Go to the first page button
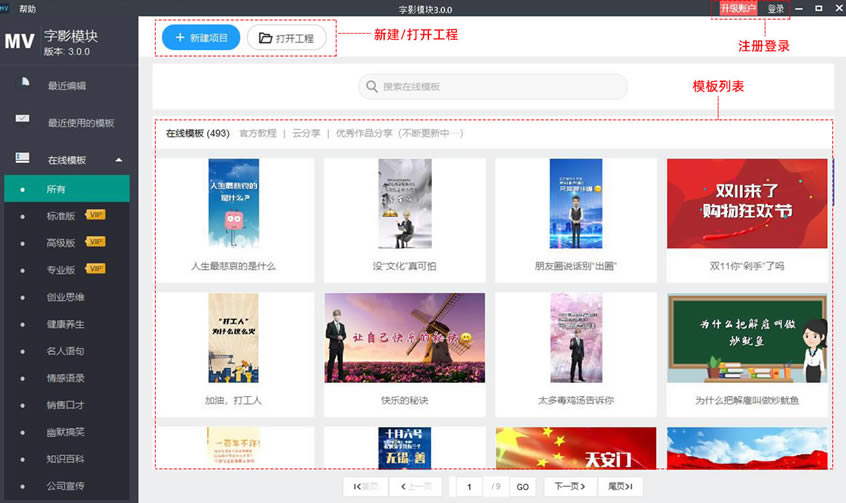This screenshot has height=503, width=846. [366, 486]
